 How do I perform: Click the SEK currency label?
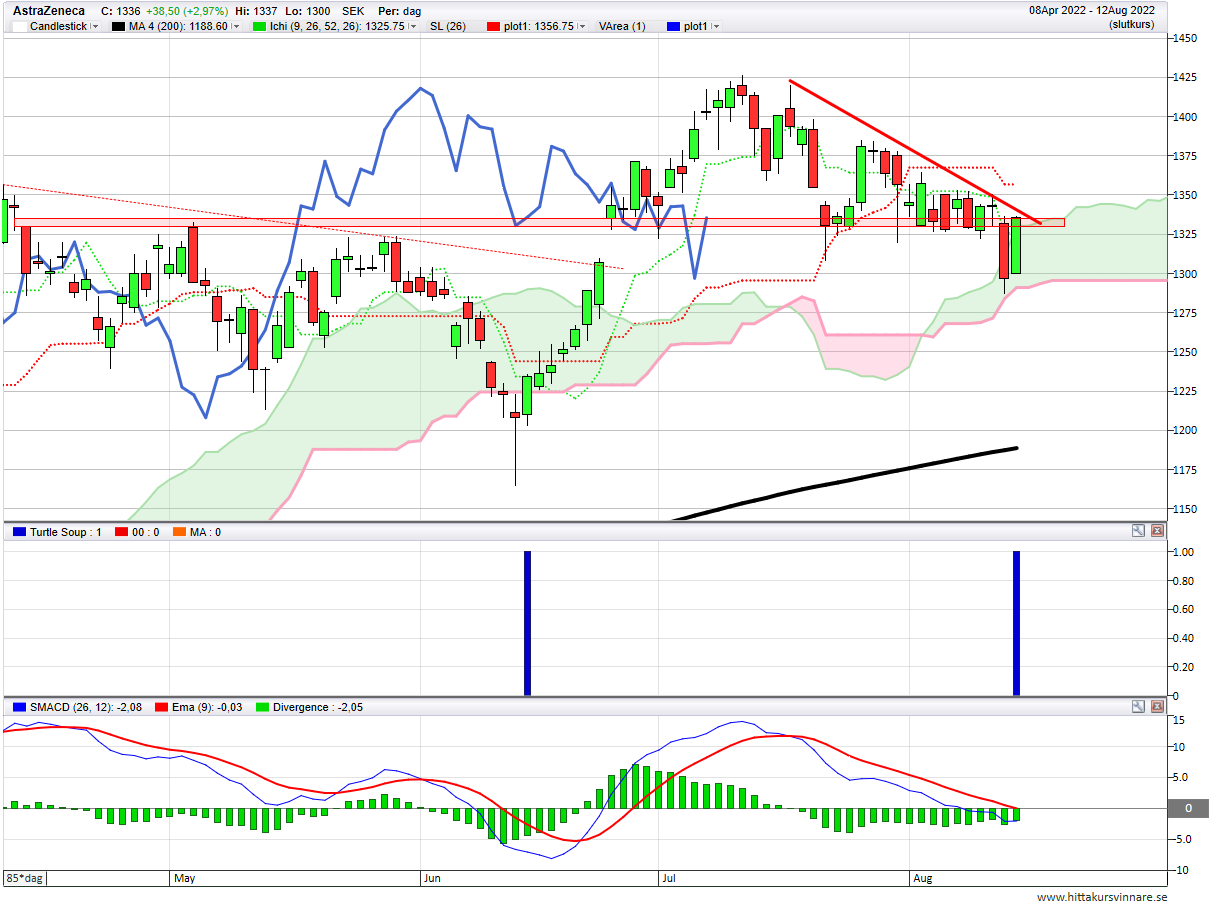point(352,10)
